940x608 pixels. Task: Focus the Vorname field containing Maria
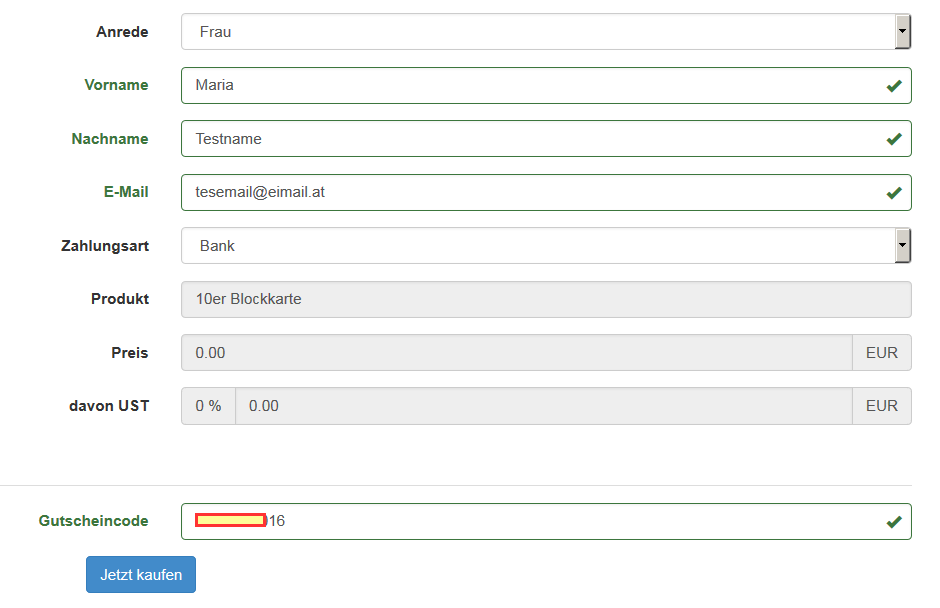point(546,85)
